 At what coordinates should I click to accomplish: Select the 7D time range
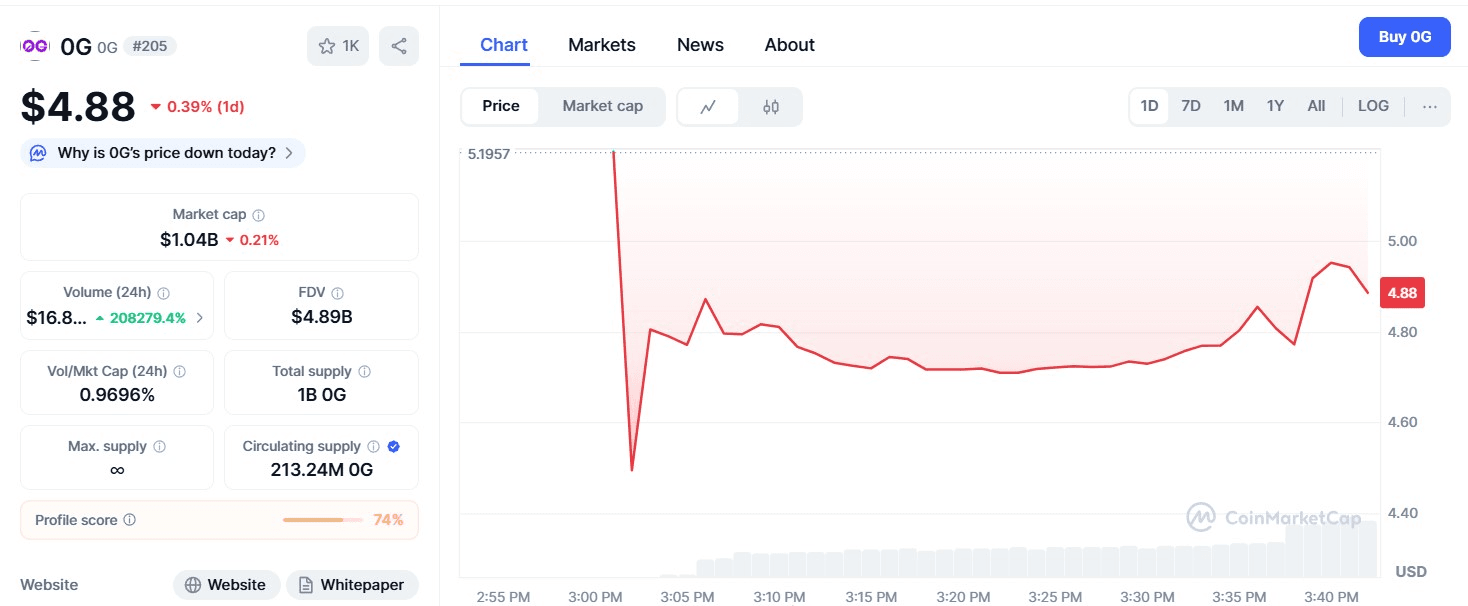1191,106
